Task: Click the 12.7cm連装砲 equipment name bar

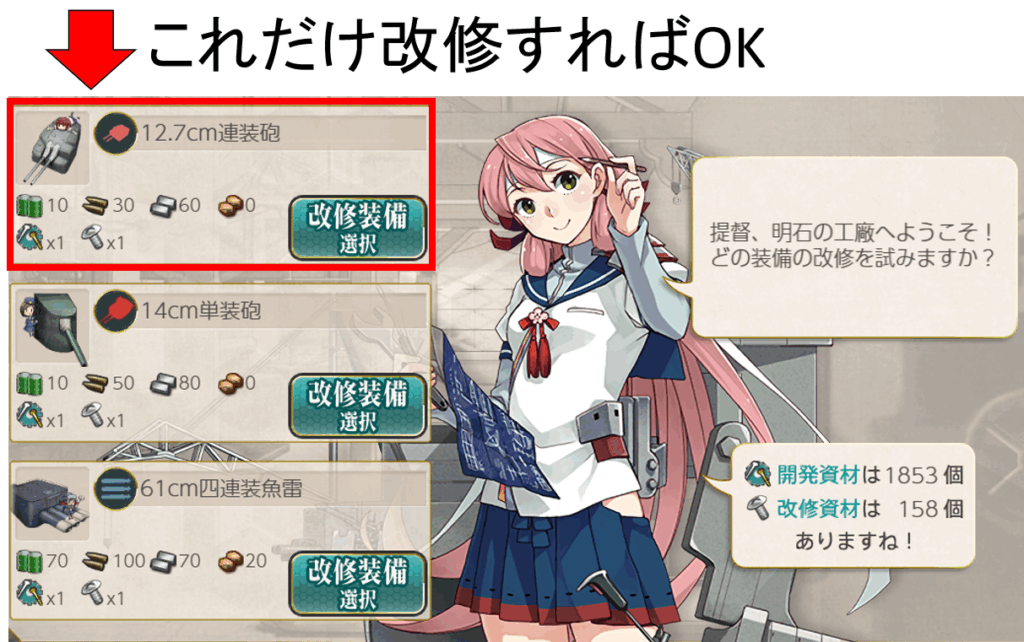Action: click(x=281, y=133)
